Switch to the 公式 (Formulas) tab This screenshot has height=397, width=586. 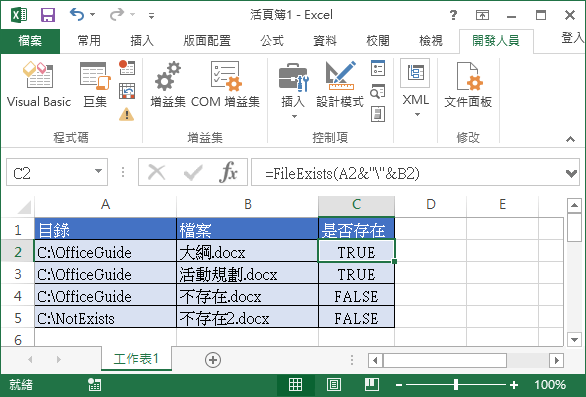pos(272,40)
